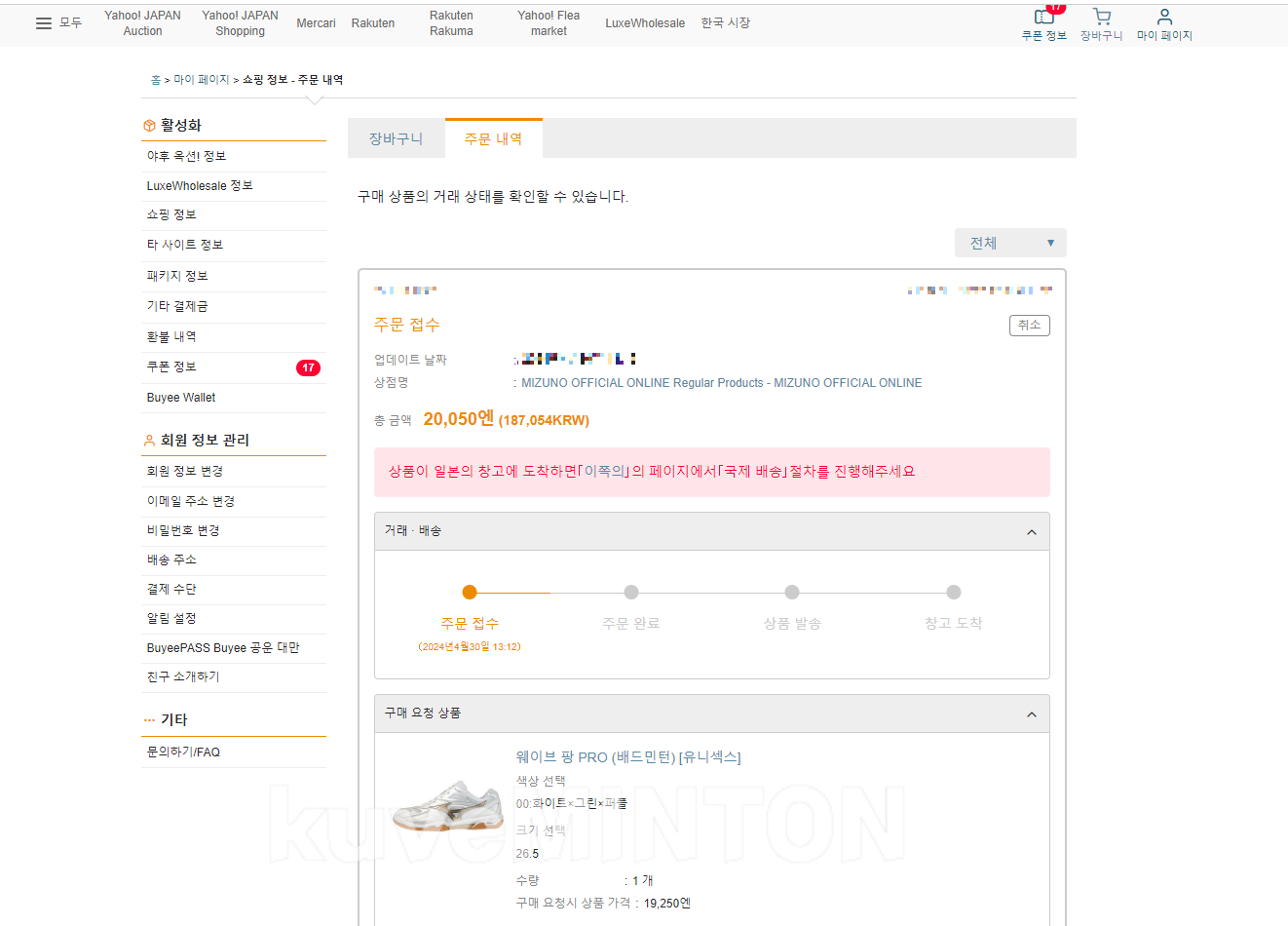Viewport: 1288px width, 926px height.
Task: Open Yahoo! Flea market
Action: click(549, 23)
